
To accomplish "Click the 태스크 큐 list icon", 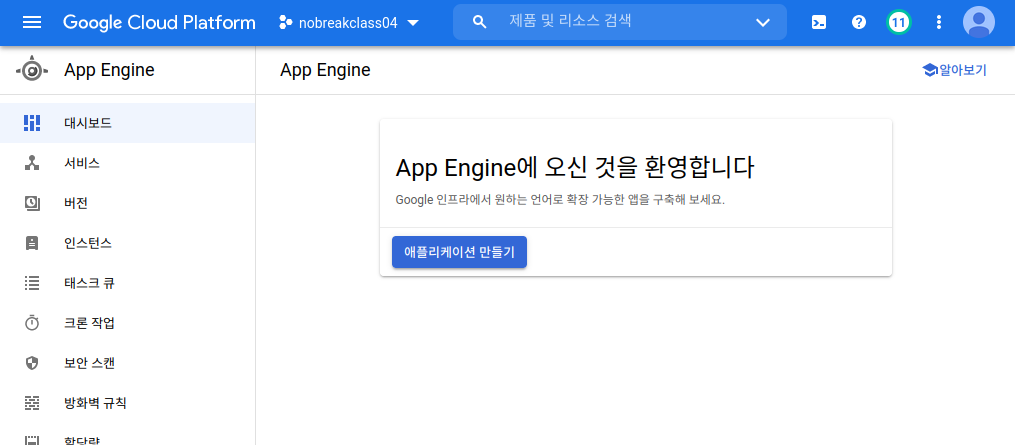I will pos(32,283).
